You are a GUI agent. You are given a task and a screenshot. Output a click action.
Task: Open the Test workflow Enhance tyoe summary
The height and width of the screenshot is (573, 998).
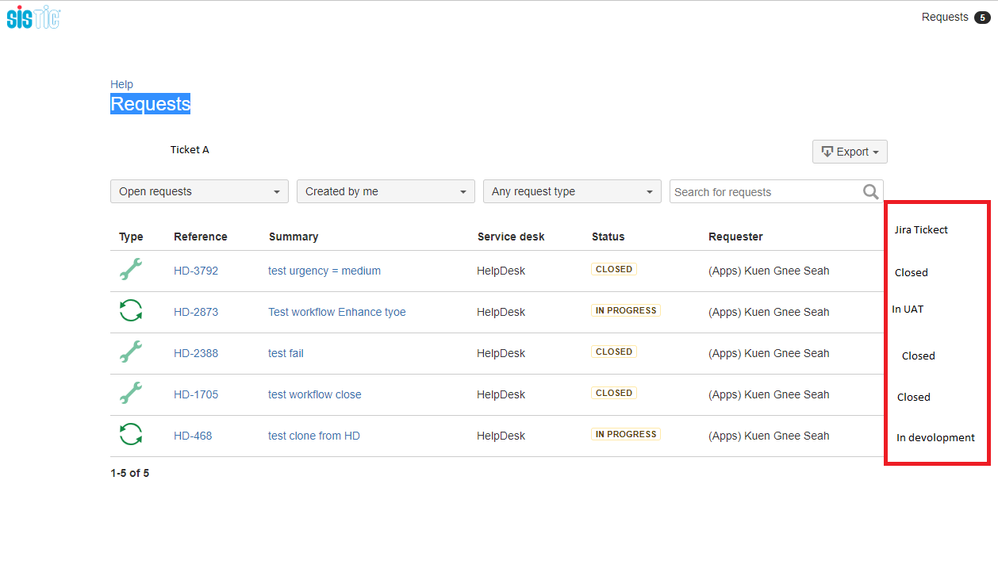pyautogui.click(x=337, y=312)
